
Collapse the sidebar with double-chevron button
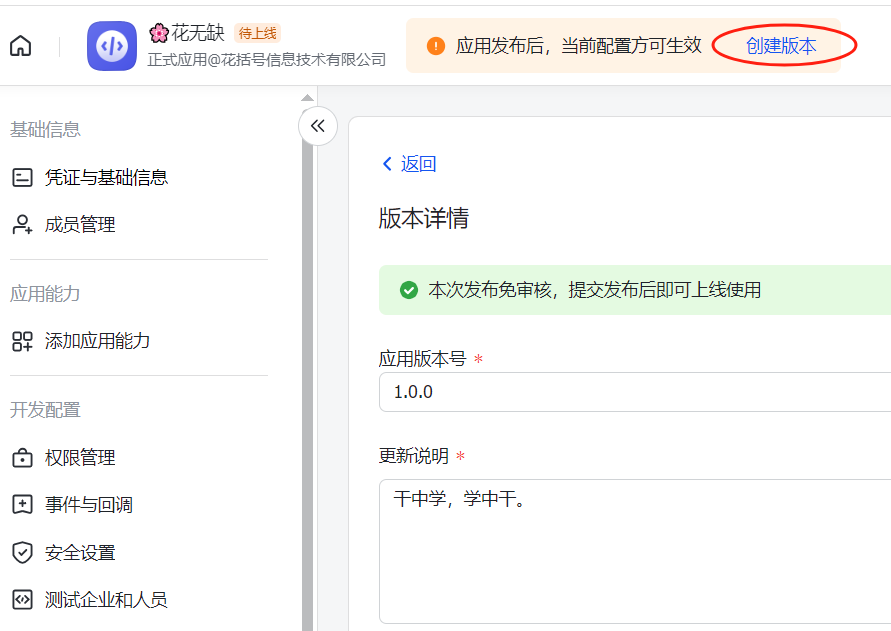tap(318, 126)
